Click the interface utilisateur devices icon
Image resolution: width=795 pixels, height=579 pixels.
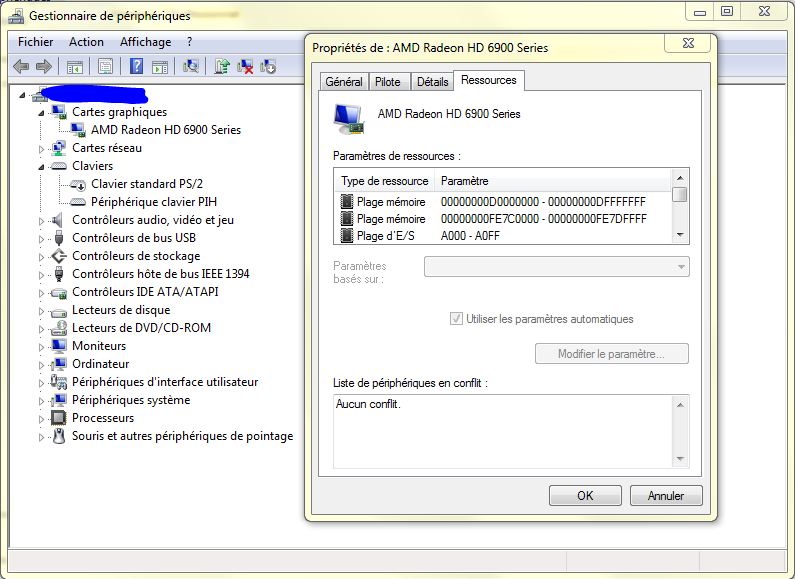click(x=59, y=382)
